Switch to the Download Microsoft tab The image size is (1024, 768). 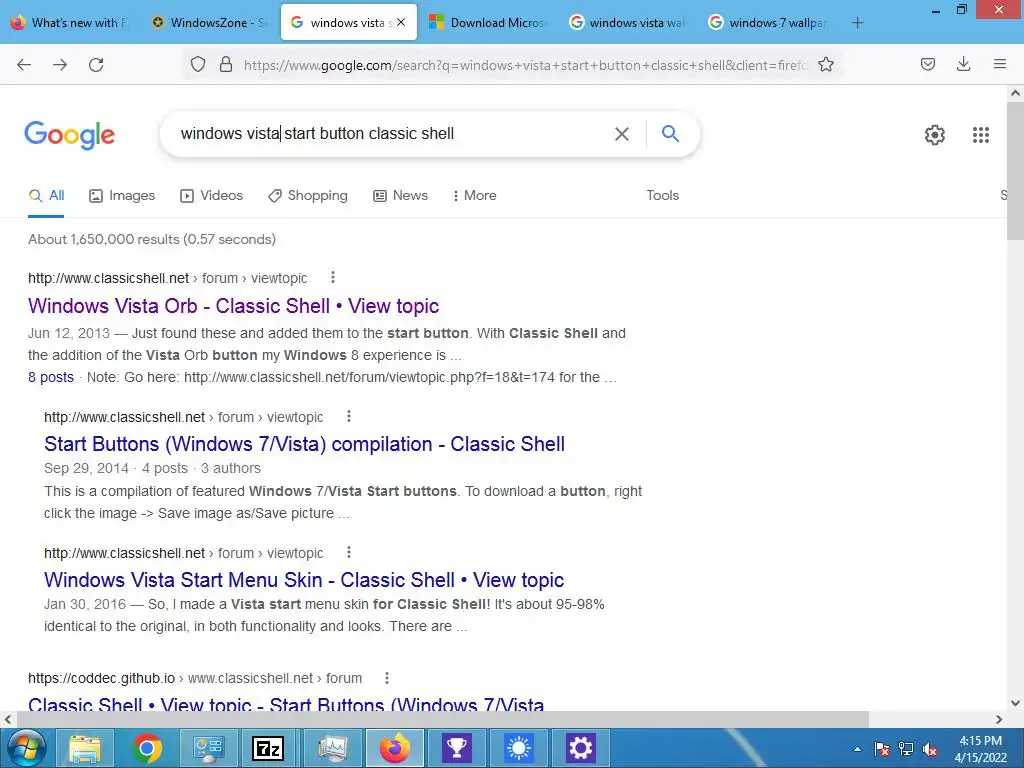[x=488, y=23]
